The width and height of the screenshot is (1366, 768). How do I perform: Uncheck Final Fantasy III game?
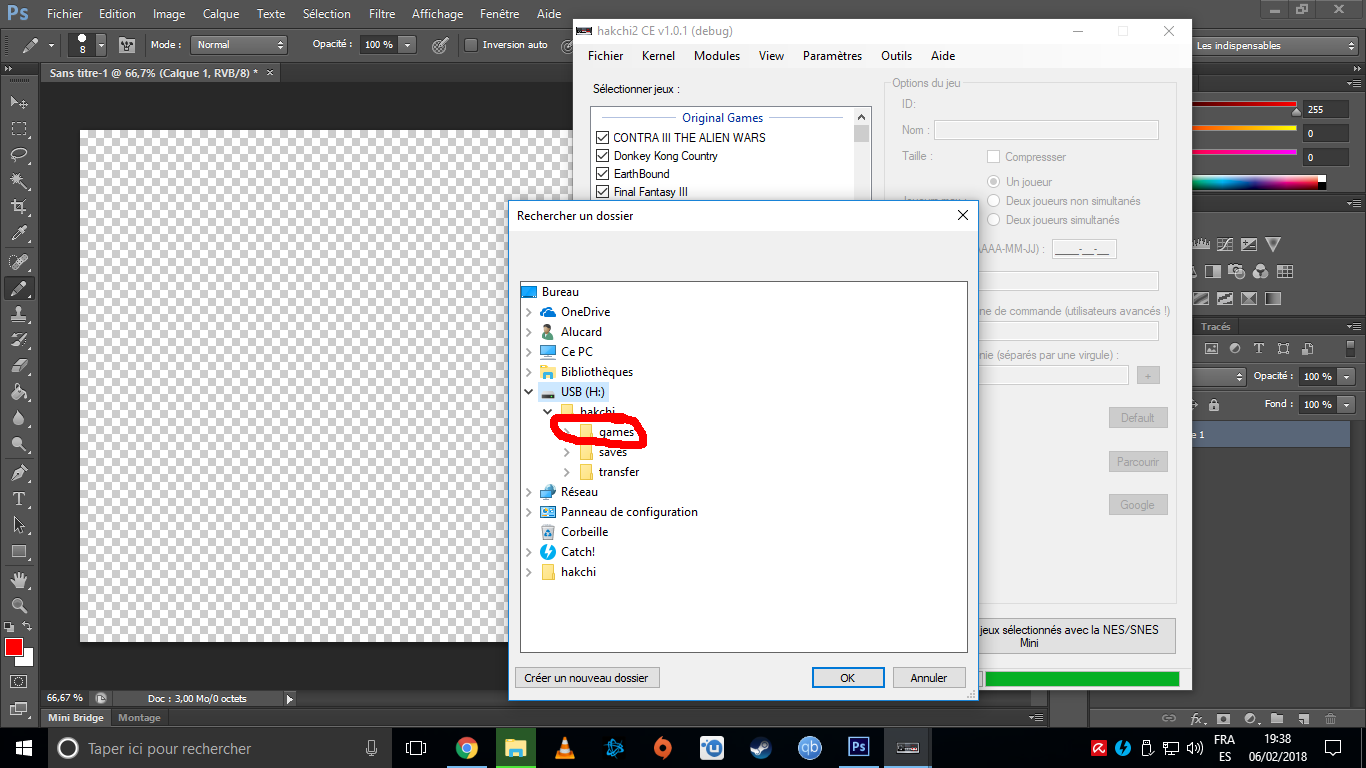[x=602, y=191]
